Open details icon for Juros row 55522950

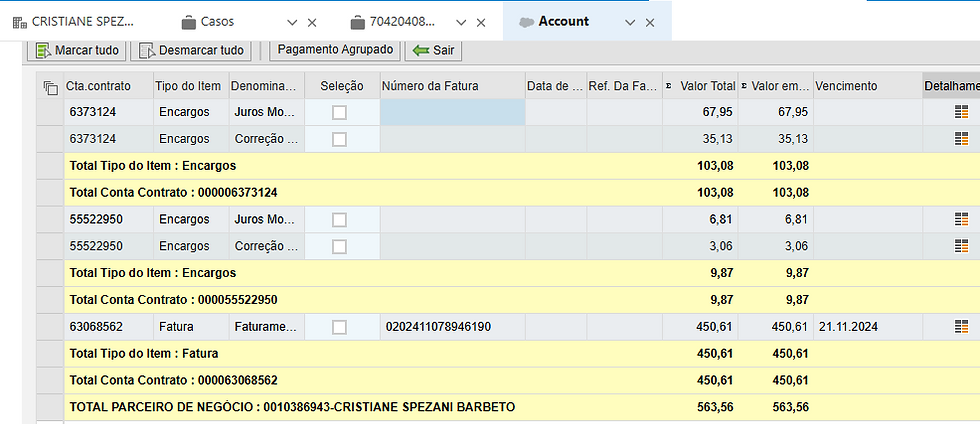point(962,219)
